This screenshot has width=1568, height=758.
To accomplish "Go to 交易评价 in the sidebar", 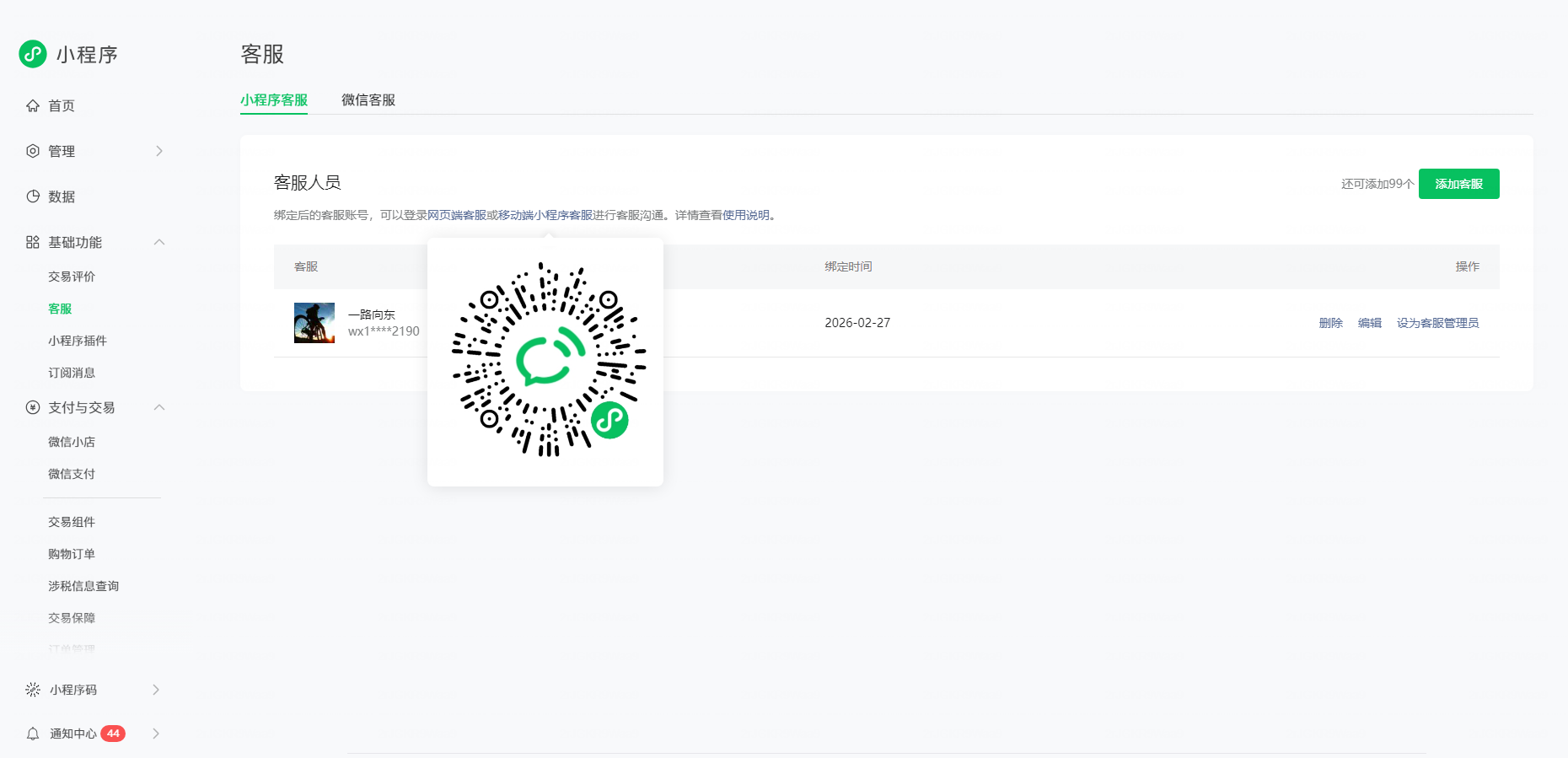I will tap(72, 277).
